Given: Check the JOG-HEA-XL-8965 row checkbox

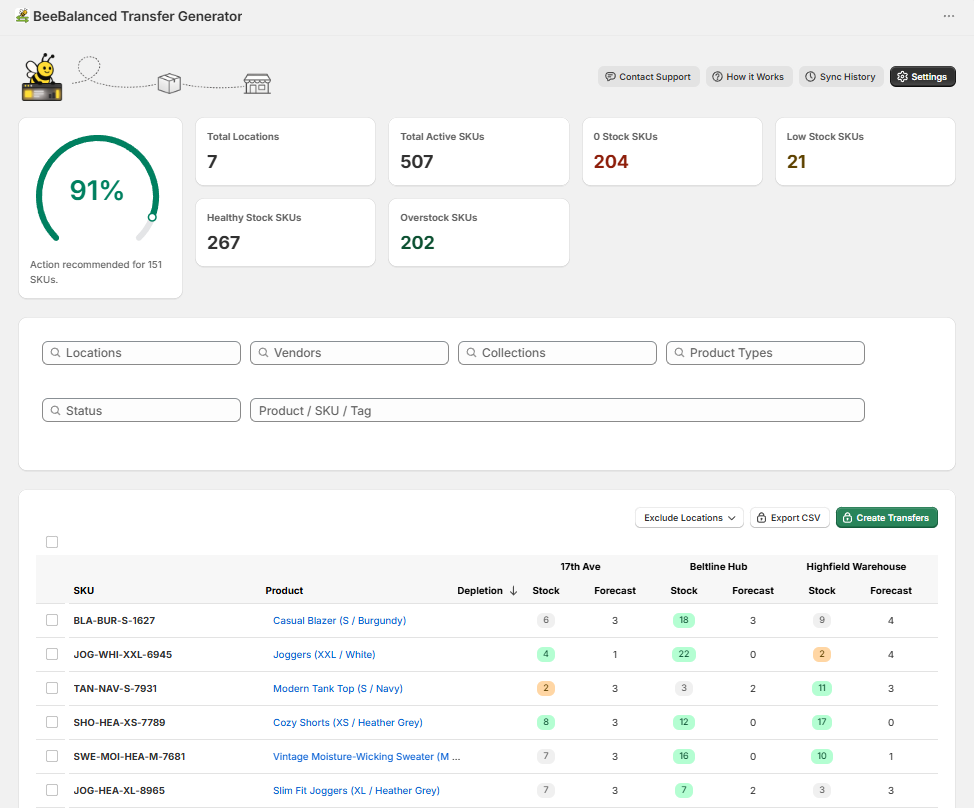Looking at the screenshot, I should pyautogui.click(x=52, y=790).
